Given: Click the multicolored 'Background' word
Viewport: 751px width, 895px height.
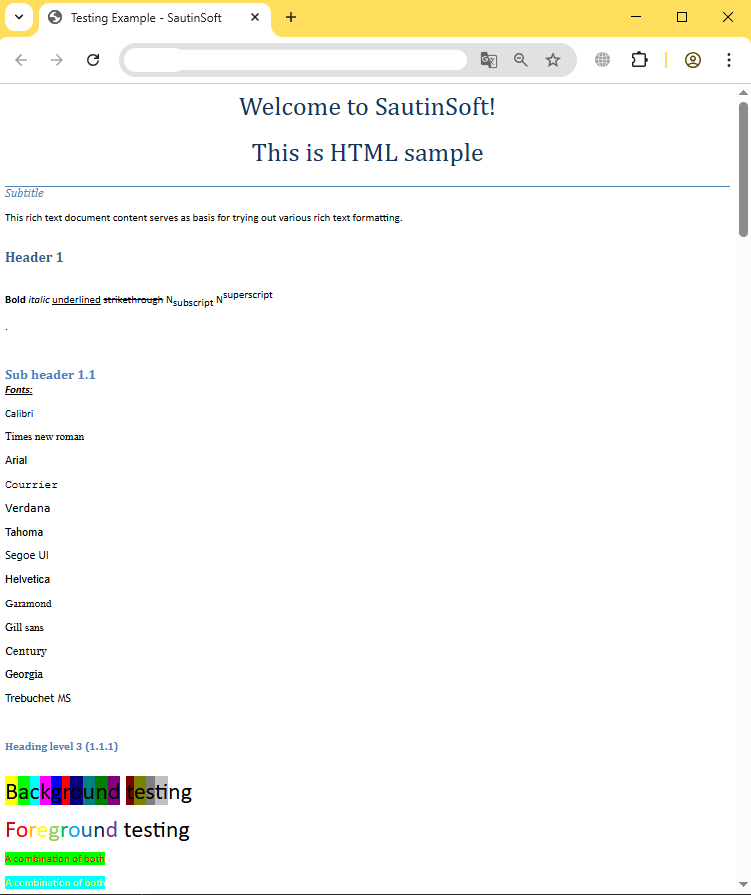Looking at the screenshot, I should [63, 791].
